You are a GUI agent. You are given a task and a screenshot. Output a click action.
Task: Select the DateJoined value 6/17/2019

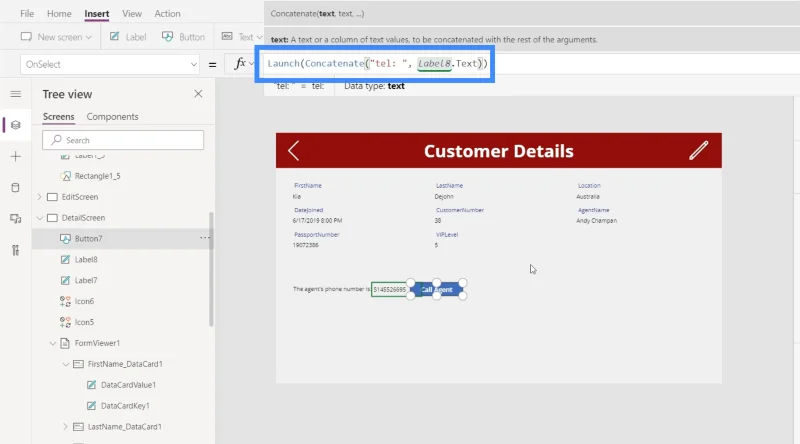pos(317,221)
